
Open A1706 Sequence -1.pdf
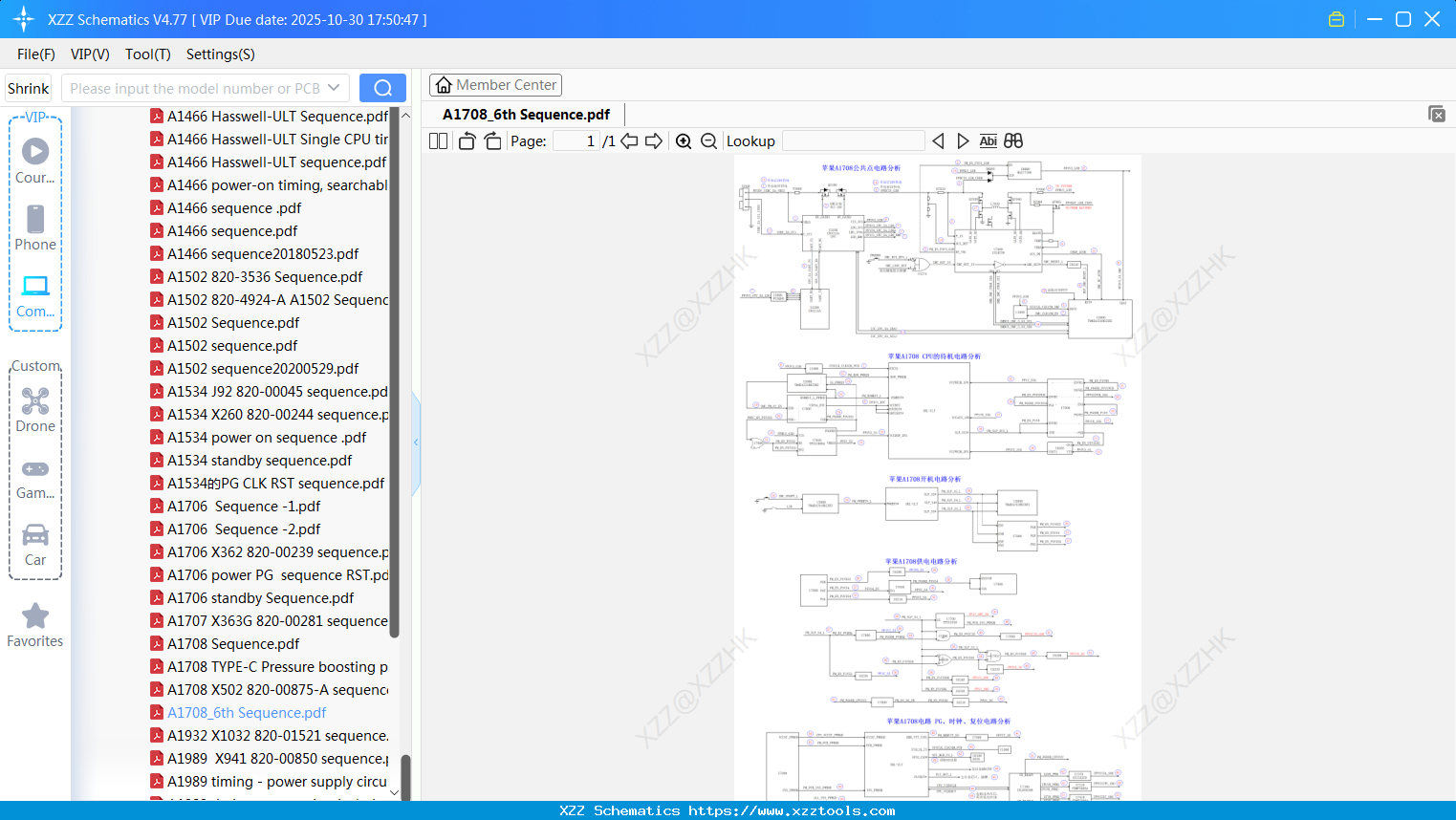235,507
